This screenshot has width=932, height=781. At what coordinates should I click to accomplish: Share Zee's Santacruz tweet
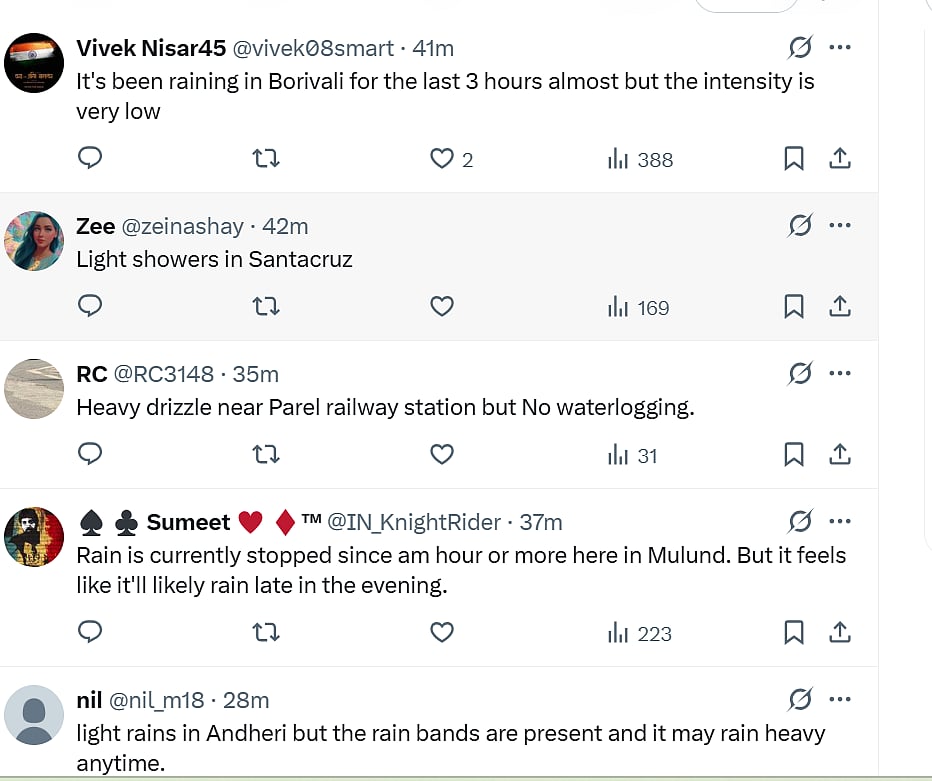840,306
